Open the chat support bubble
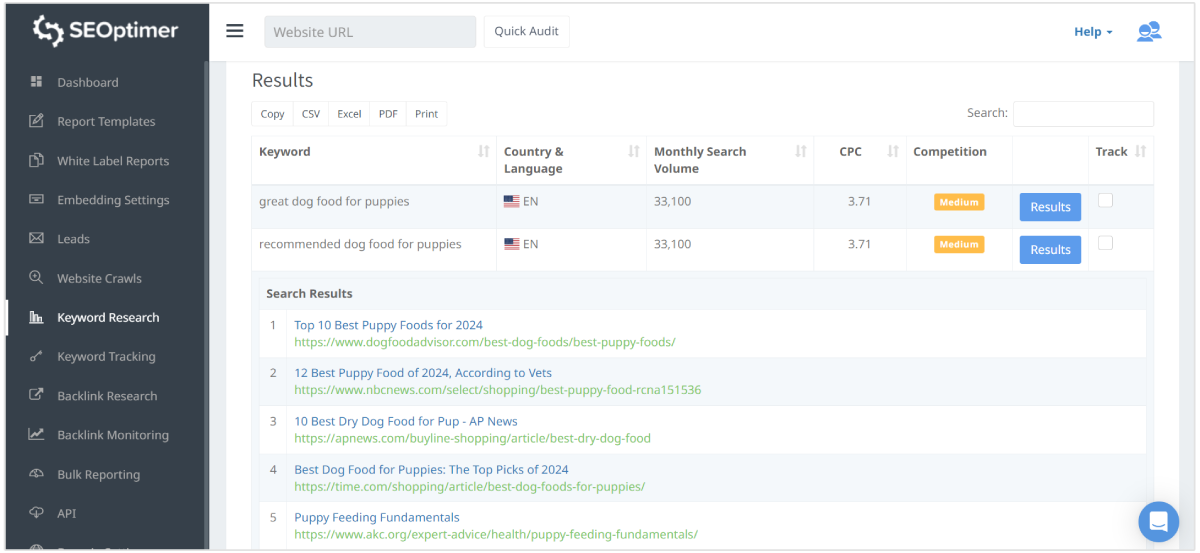Image resolution: width=1200 pixels, height=553 pixels. coord(1158,521)
